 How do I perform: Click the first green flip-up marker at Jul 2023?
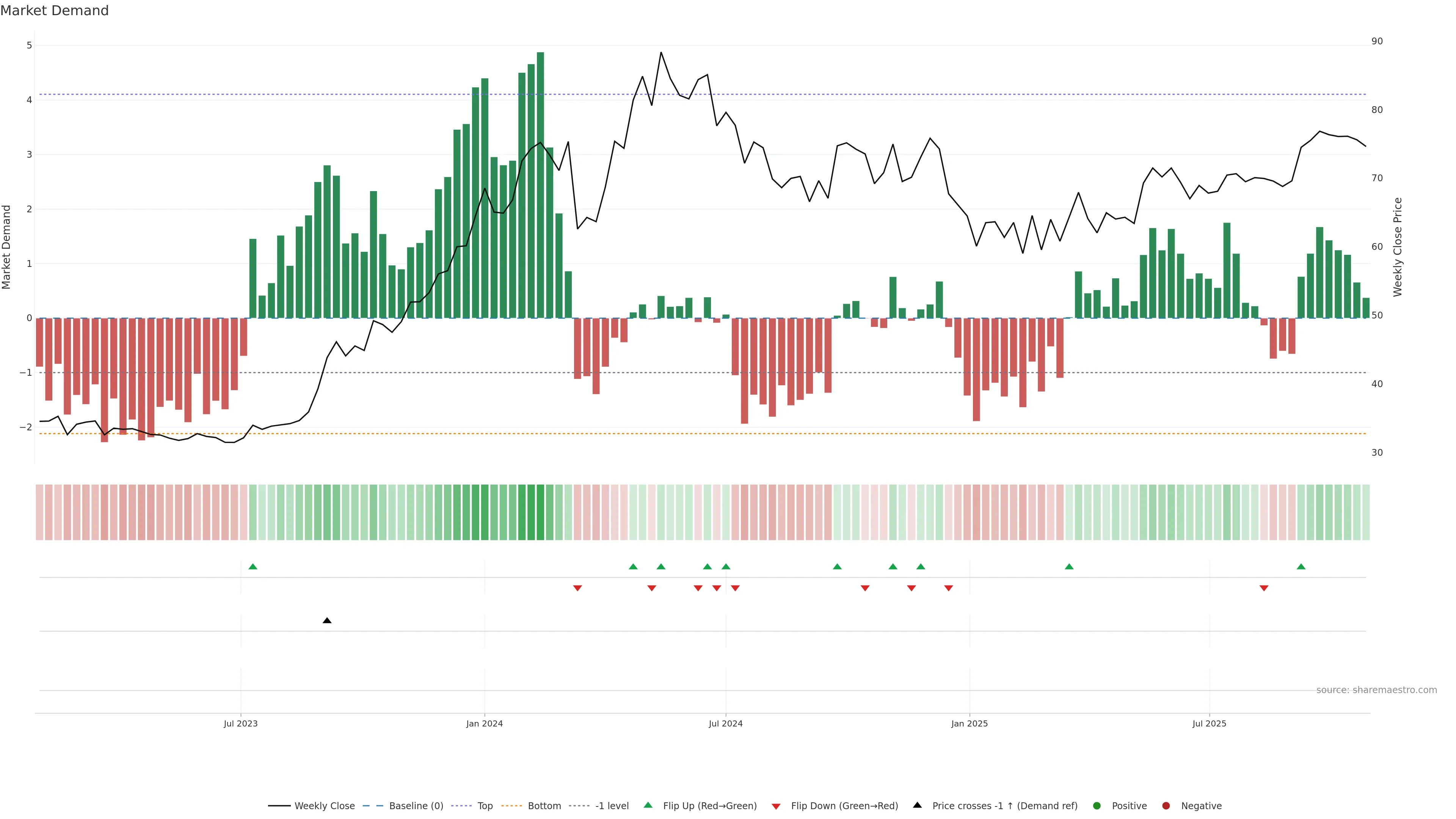[x=253, y=567]
